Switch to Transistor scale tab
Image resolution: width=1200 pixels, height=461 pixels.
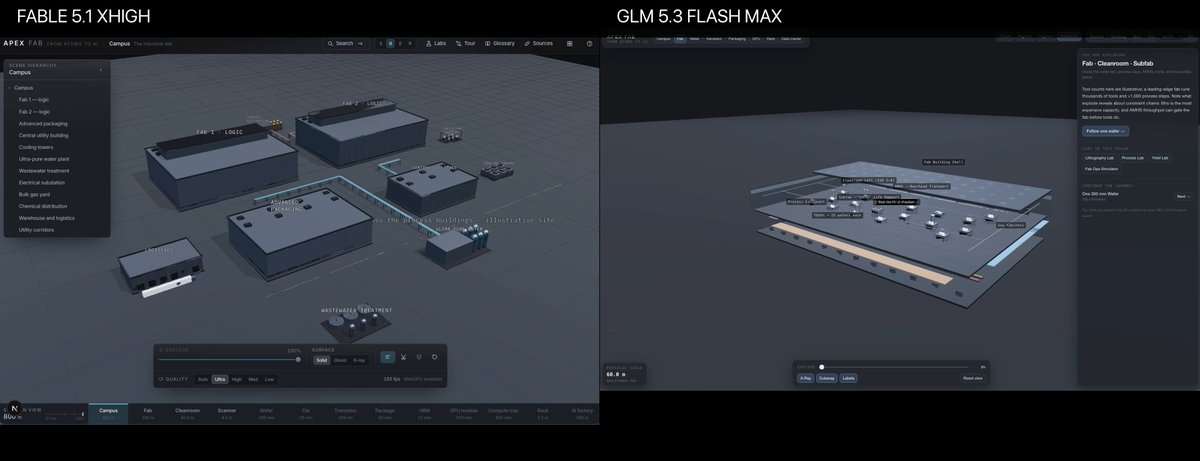345,413
